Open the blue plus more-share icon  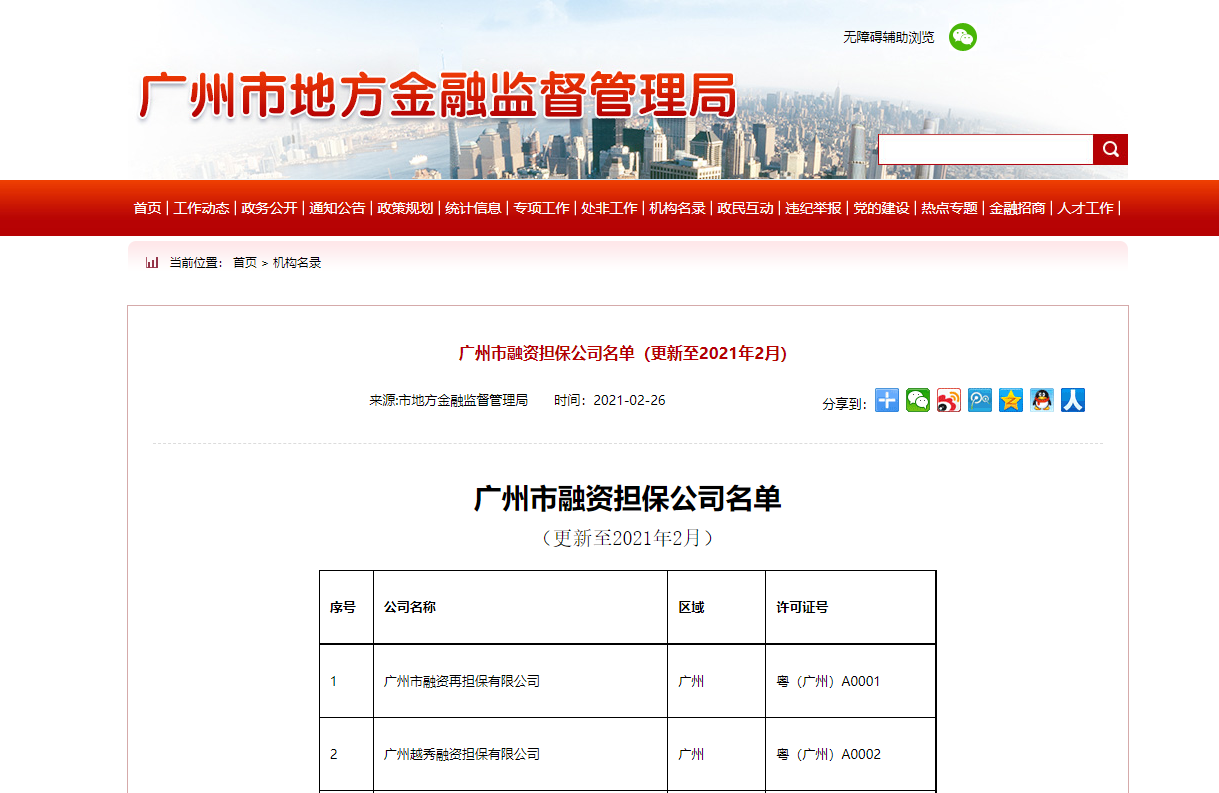pos(887,400)
